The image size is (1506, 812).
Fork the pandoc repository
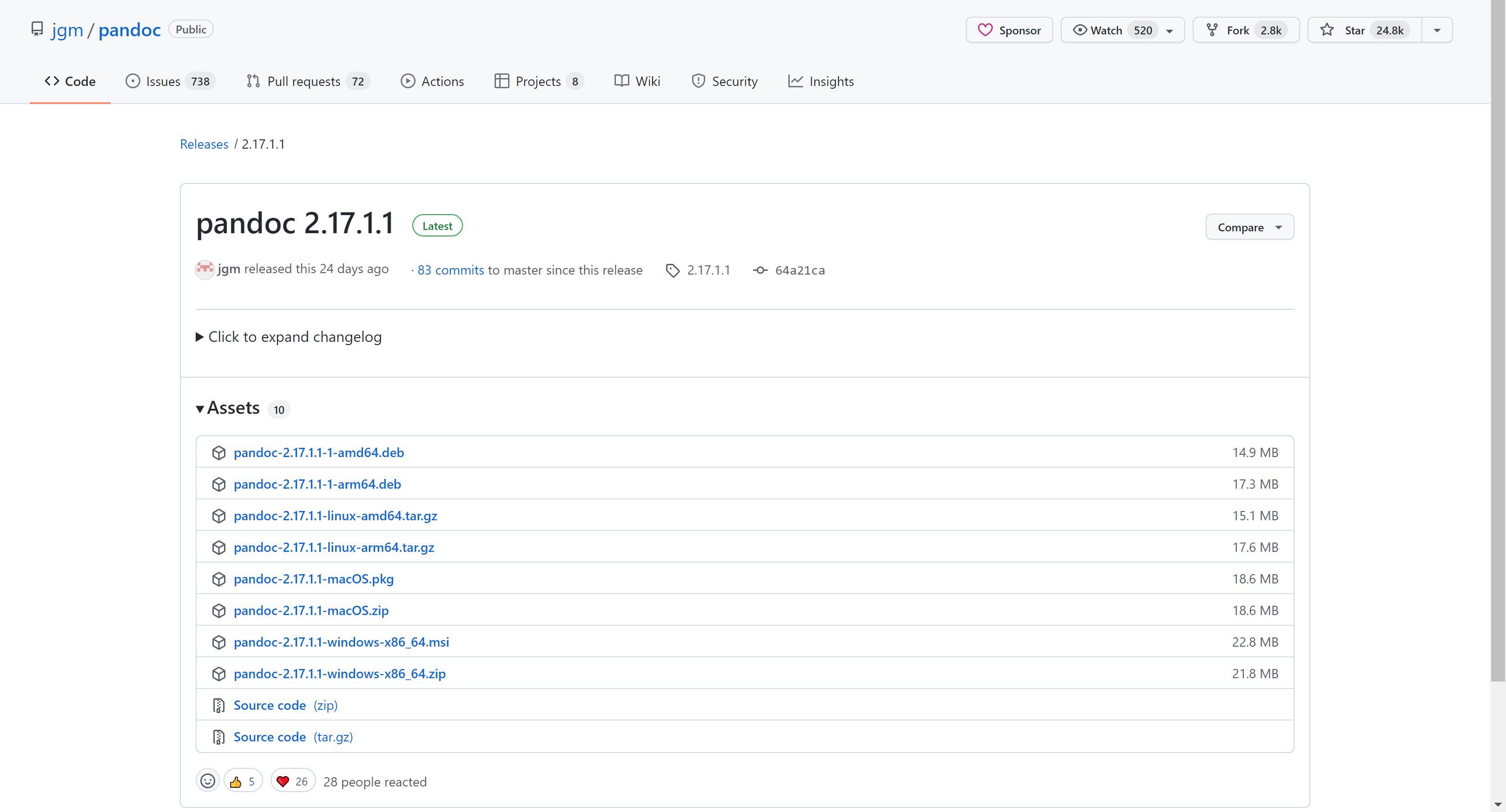pos(1246,30)
